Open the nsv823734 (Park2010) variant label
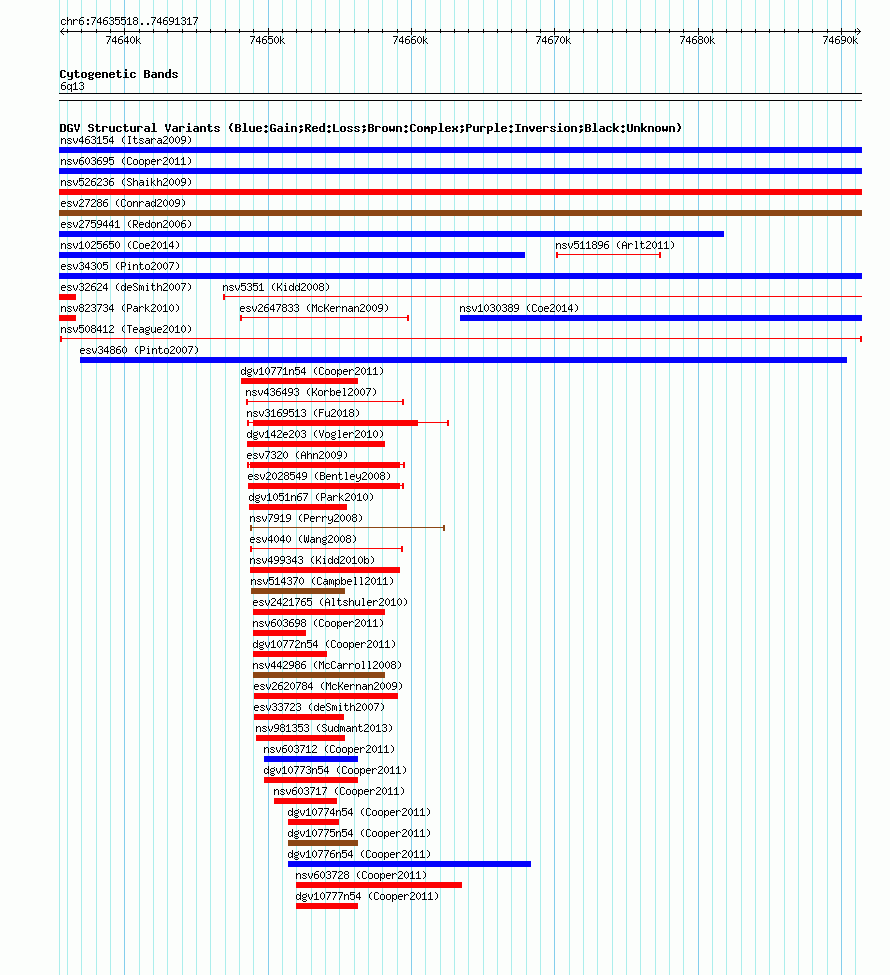 point(120,308)
